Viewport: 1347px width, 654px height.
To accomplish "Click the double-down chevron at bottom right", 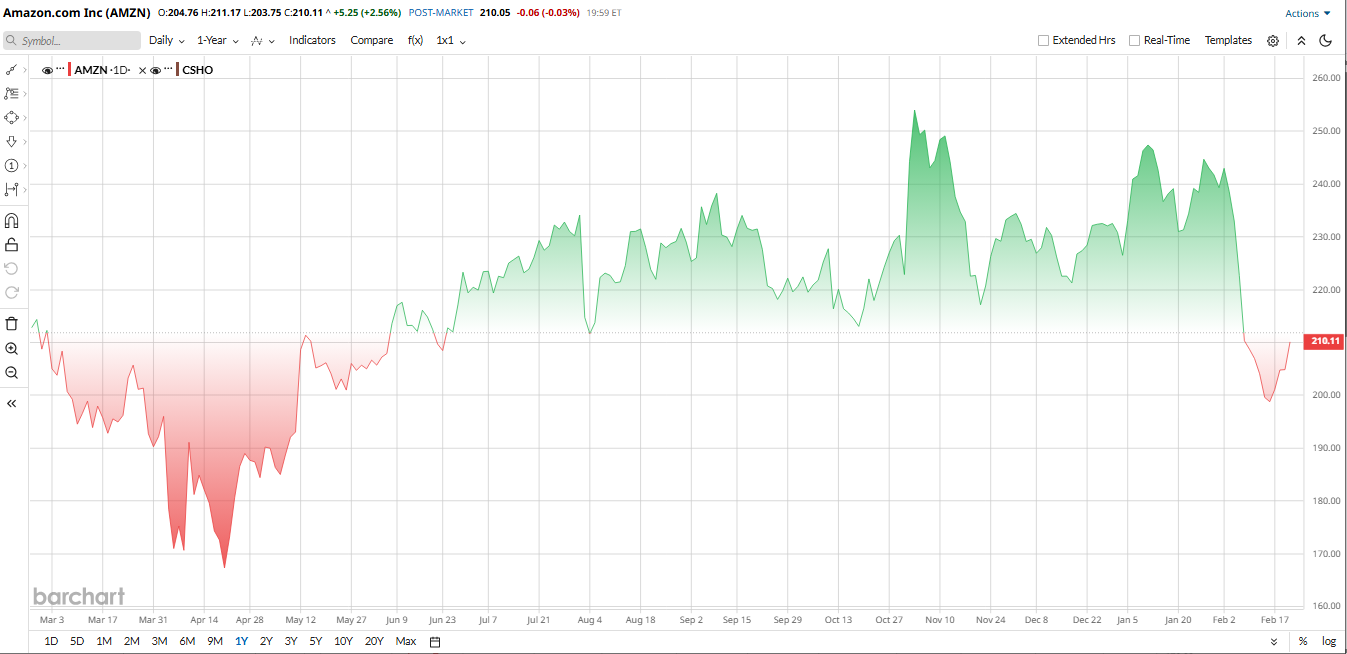I will click(1274, 642).
